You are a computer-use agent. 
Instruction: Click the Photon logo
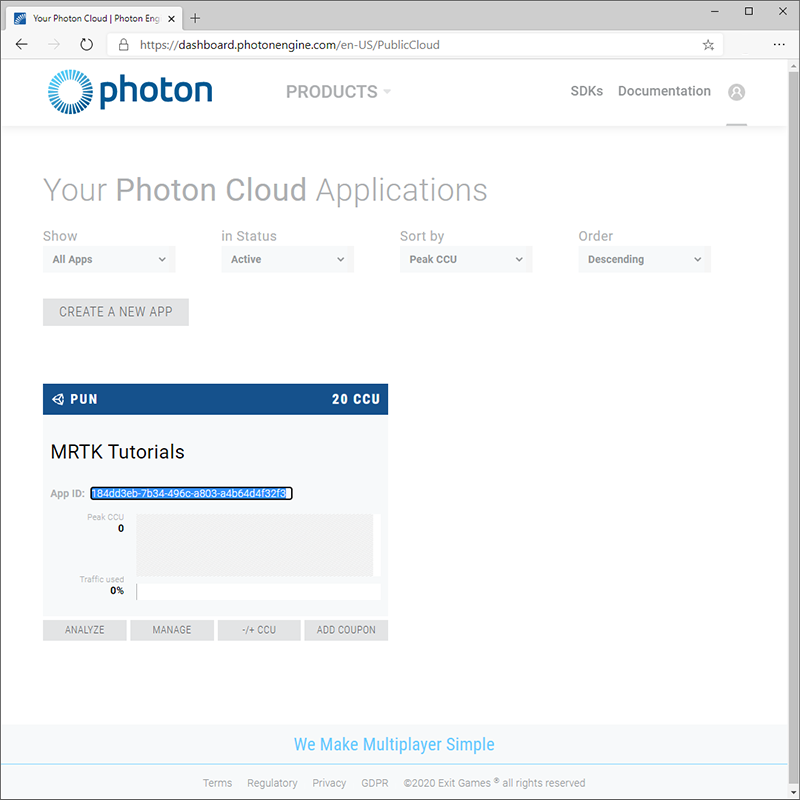129,91
